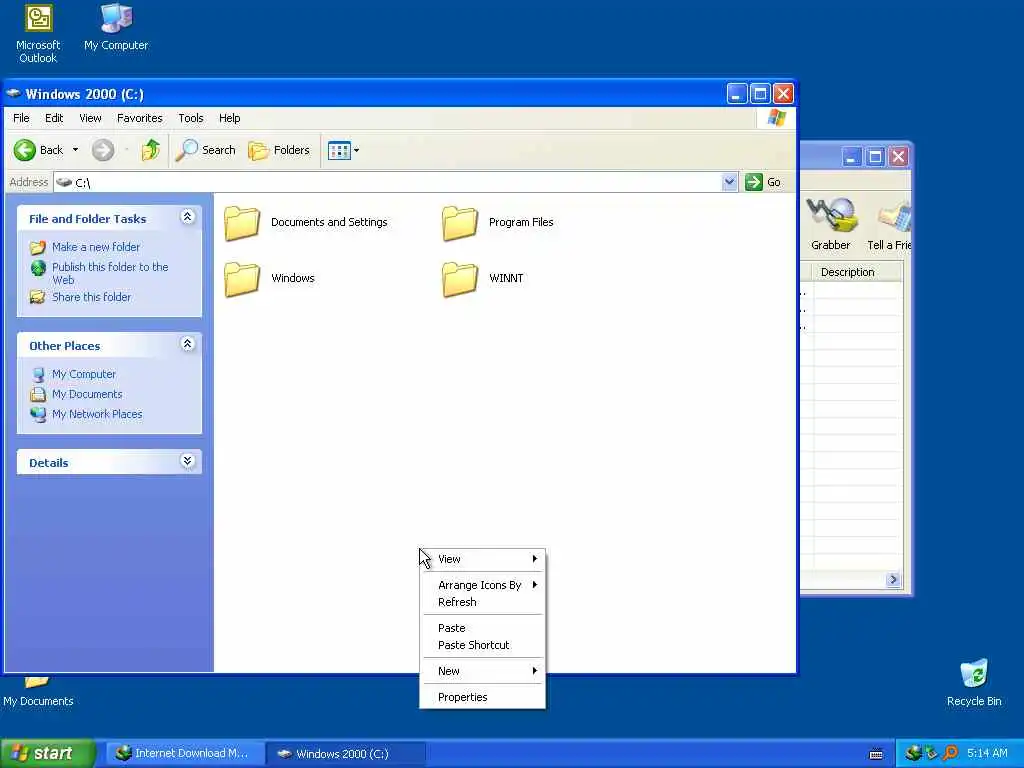Click Share this folder link
The height and width of the screenshot is (768, 1024).
91,297
